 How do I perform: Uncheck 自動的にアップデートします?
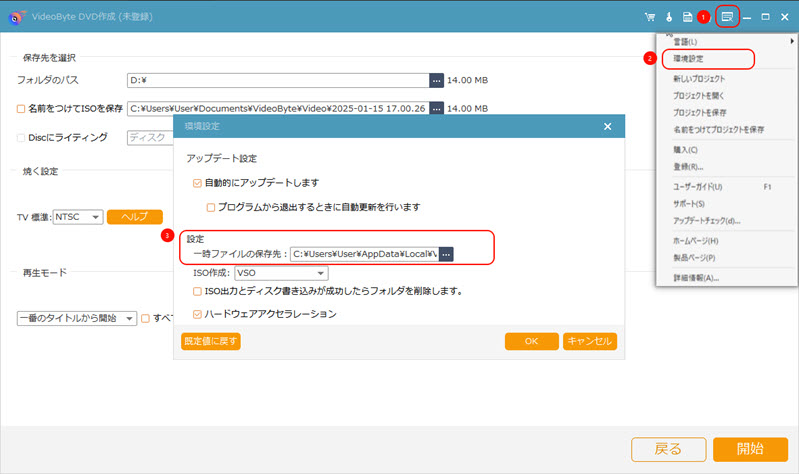click(197, 183)
